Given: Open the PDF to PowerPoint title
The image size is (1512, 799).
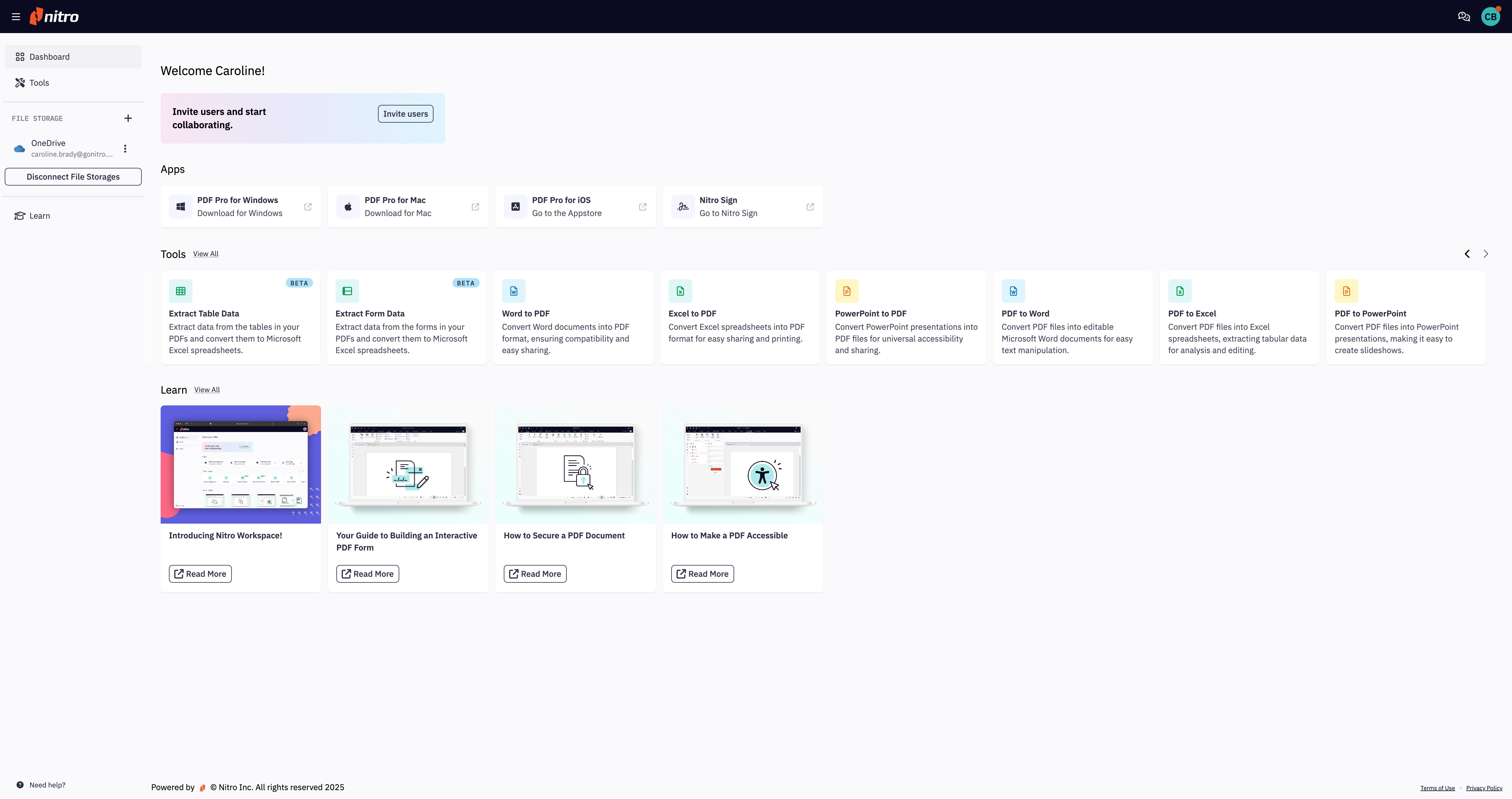Looking at the screenshot, I should (x=1371, y=314).
